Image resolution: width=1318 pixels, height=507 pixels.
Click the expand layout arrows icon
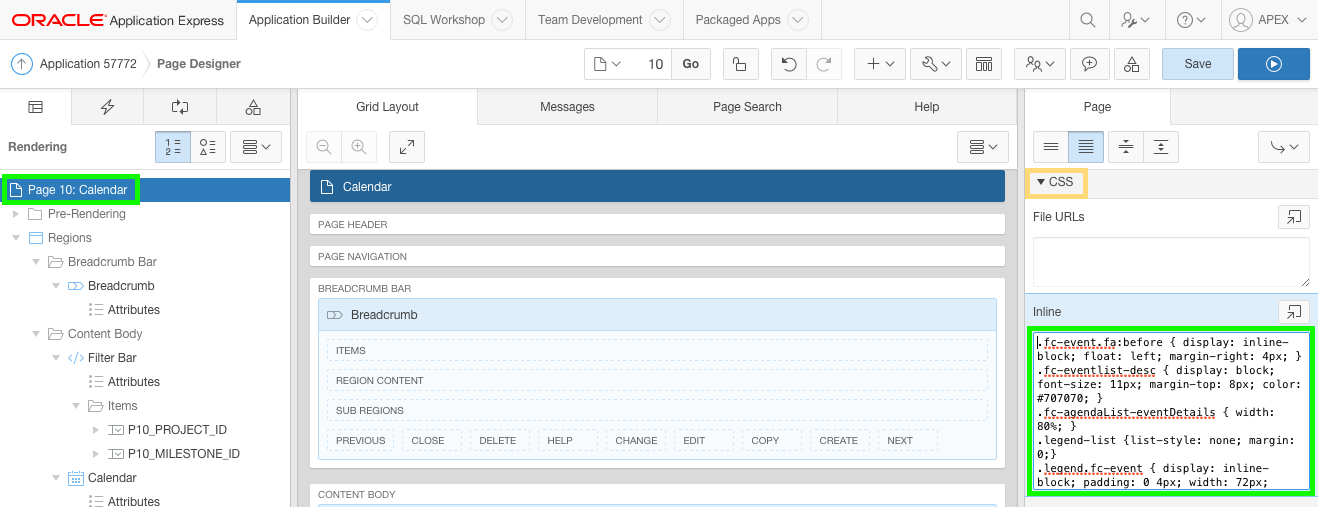[x=407, y=147]
